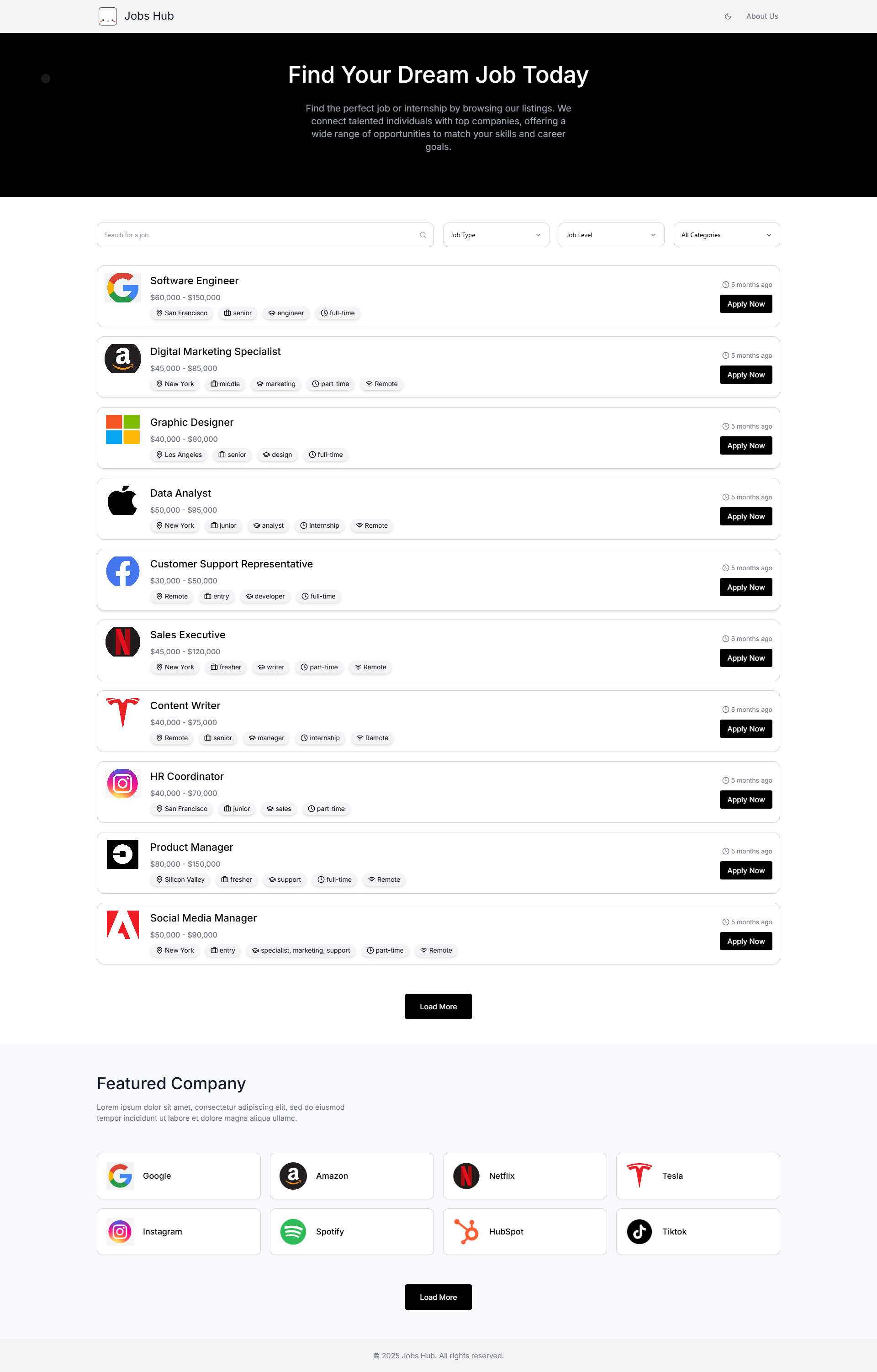
Task: Open the Job Type dropdown
Action: (x=496, y=235)
